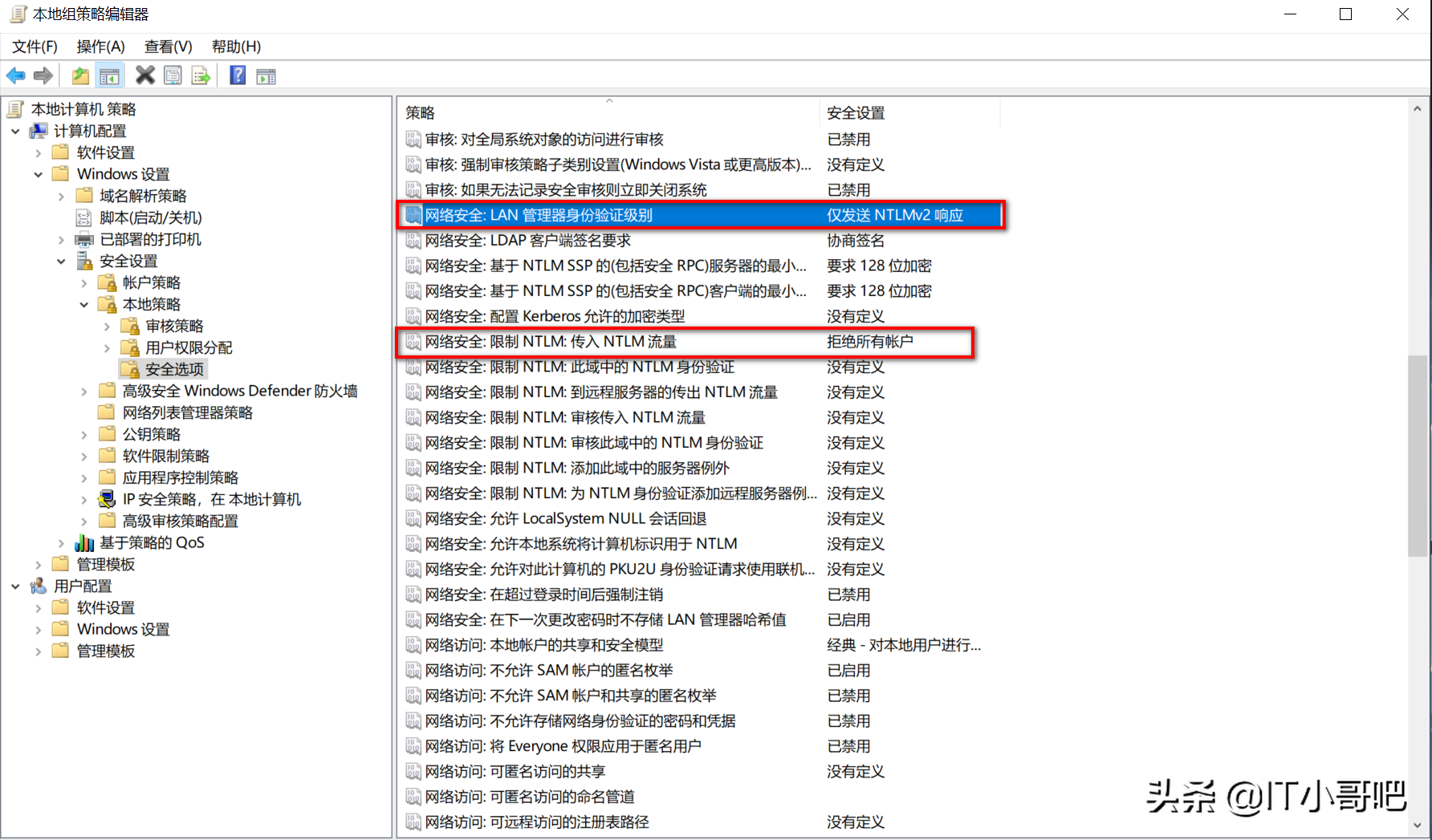Click the scroll up arrow of policy list
The height and width of the screenshot is (840, 1432).
(x=1417, y=108)
